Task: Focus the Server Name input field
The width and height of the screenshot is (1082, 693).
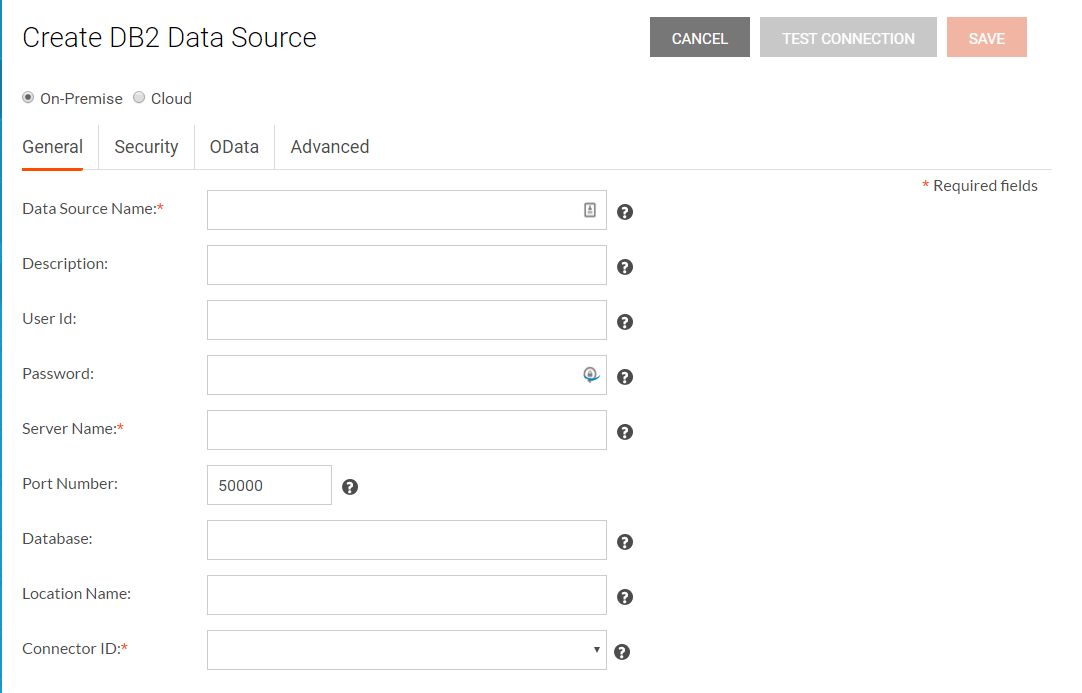Action: coord(406,430)
